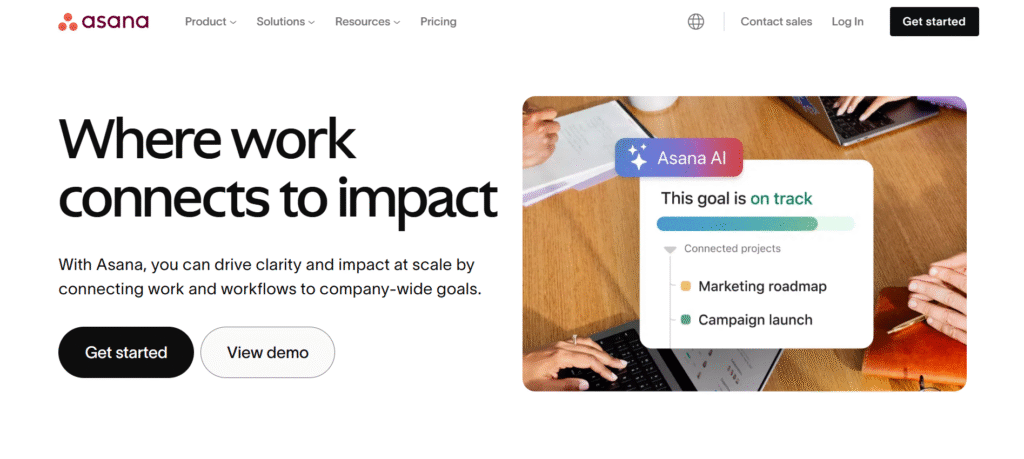Click the orange Marketing roadmap square icon
This screenshot has height=459, width=1024.
point(686,287)
